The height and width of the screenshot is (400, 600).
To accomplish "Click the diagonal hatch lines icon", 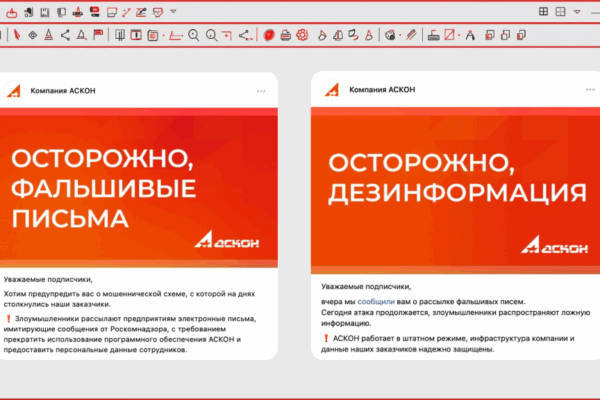I will (411, 35).
